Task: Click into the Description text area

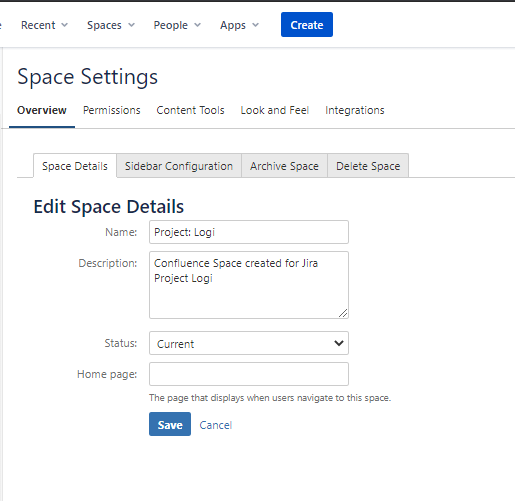Action: pyautogui.click(x=249, y=285)
